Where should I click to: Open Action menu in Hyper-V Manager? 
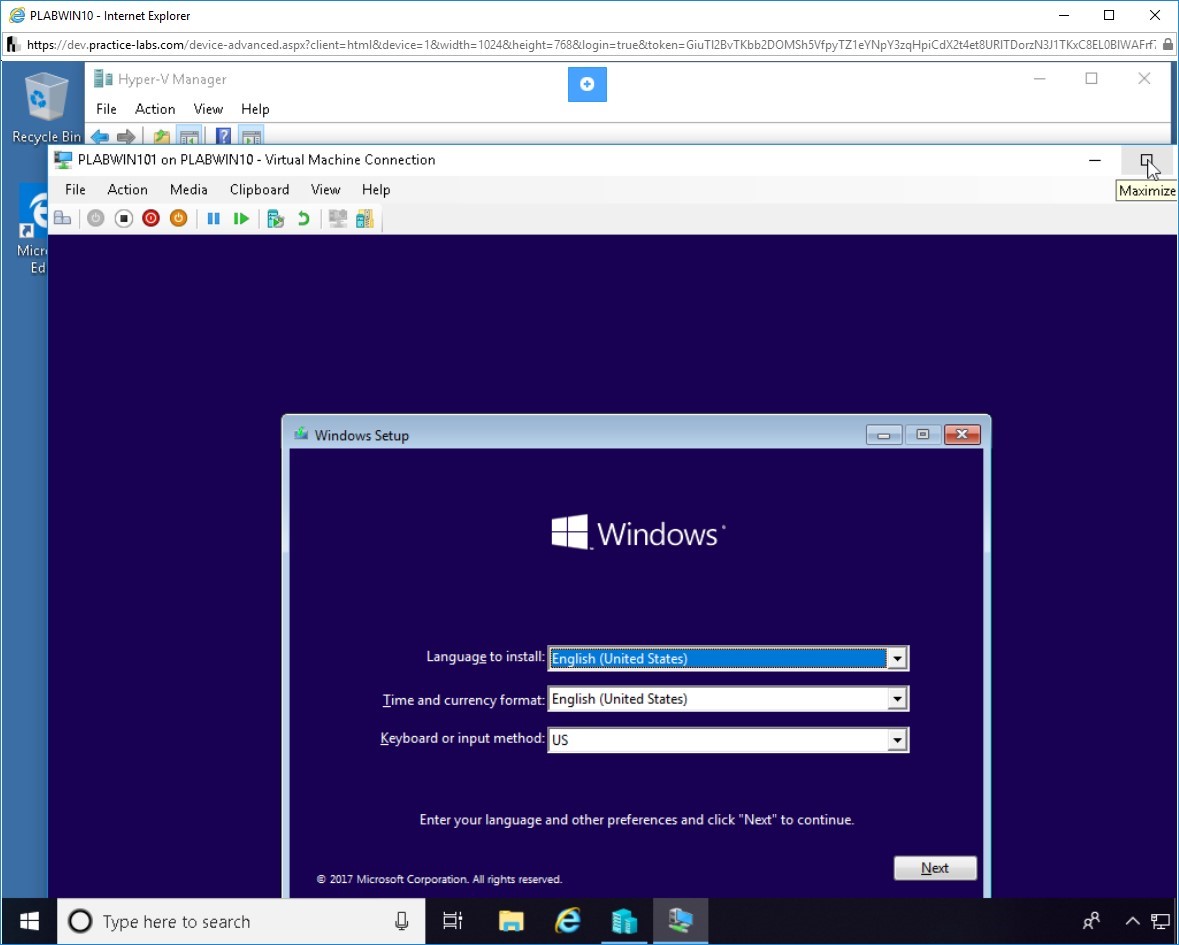click(155, 109)
